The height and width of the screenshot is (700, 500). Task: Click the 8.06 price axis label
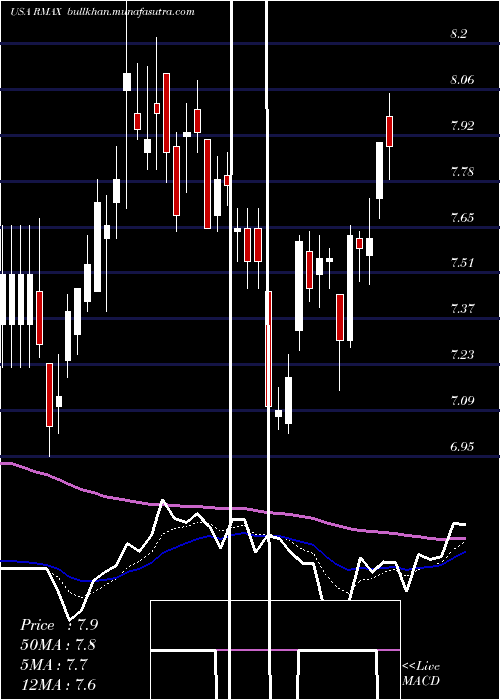pyautogui.click(x=462, y=80)
